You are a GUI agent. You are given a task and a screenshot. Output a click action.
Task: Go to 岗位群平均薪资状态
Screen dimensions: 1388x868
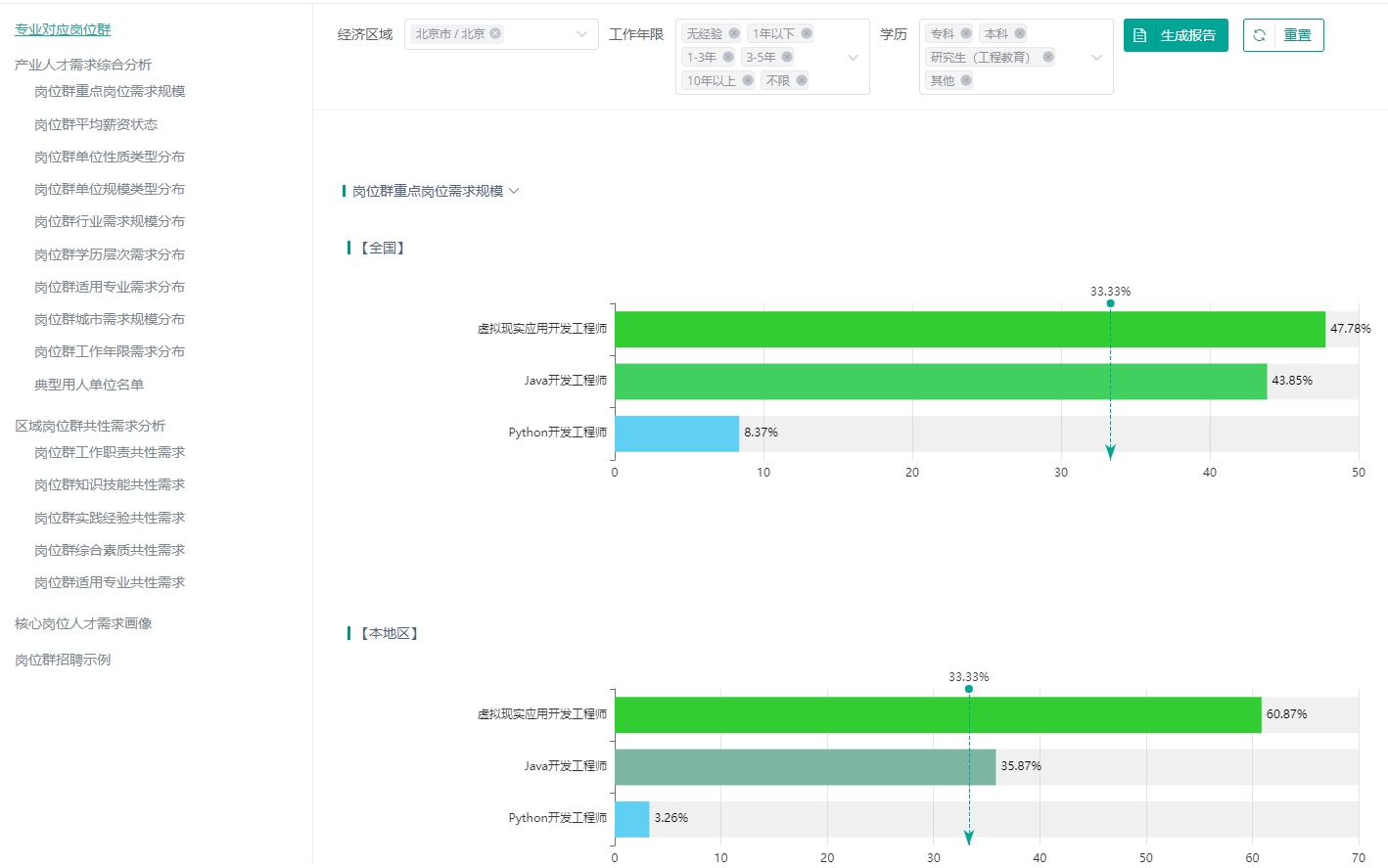coord(96,124)
